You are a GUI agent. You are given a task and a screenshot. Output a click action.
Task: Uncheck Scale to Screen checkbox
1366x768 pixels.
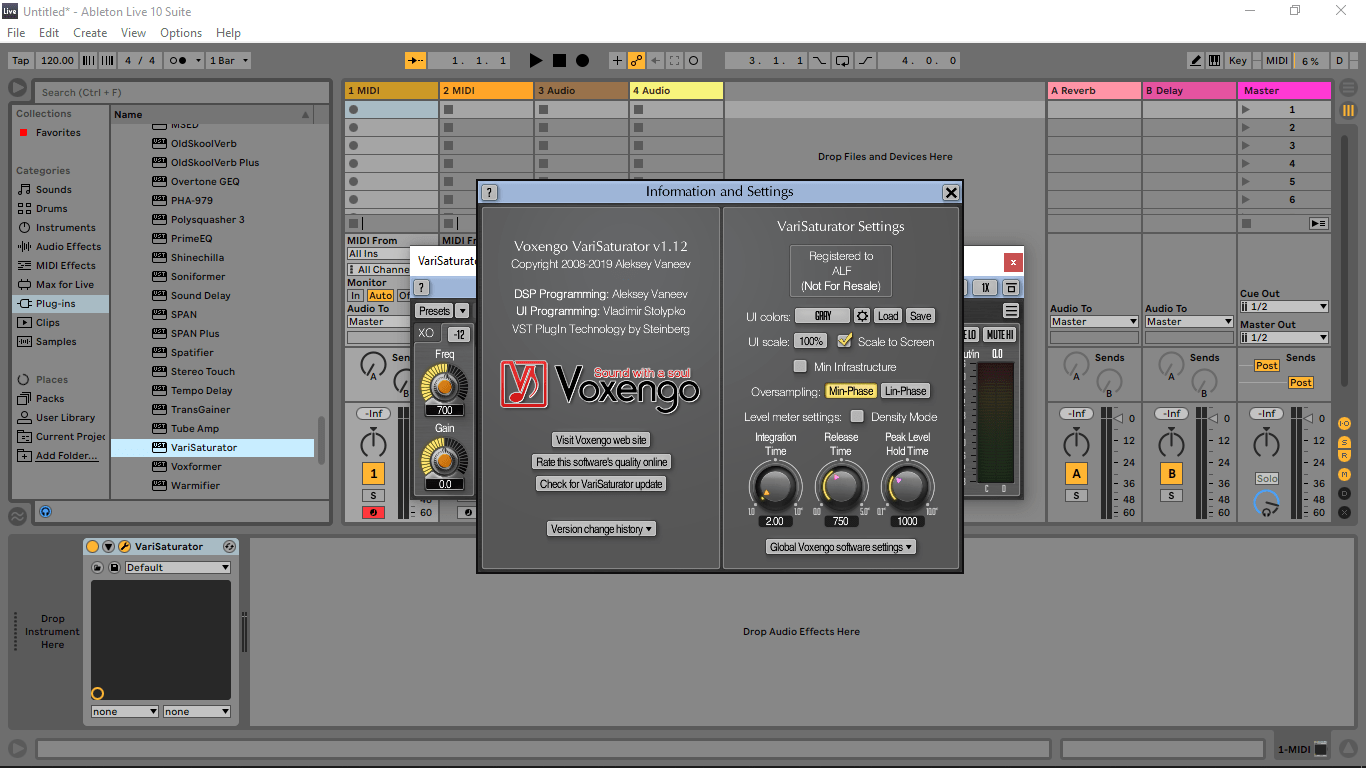tap(844, 341)
